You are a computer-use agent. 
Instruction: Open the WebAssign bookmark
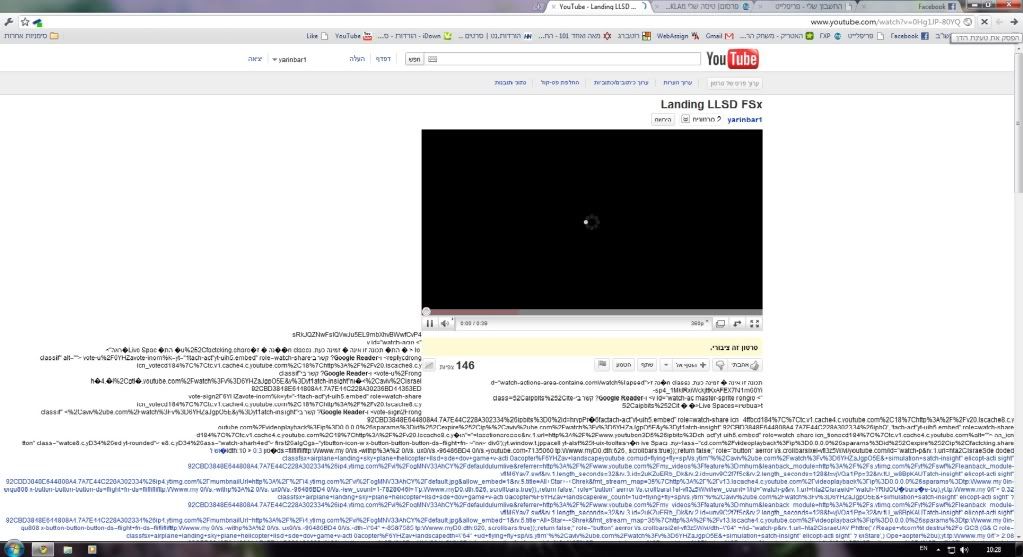coord(677,36)
